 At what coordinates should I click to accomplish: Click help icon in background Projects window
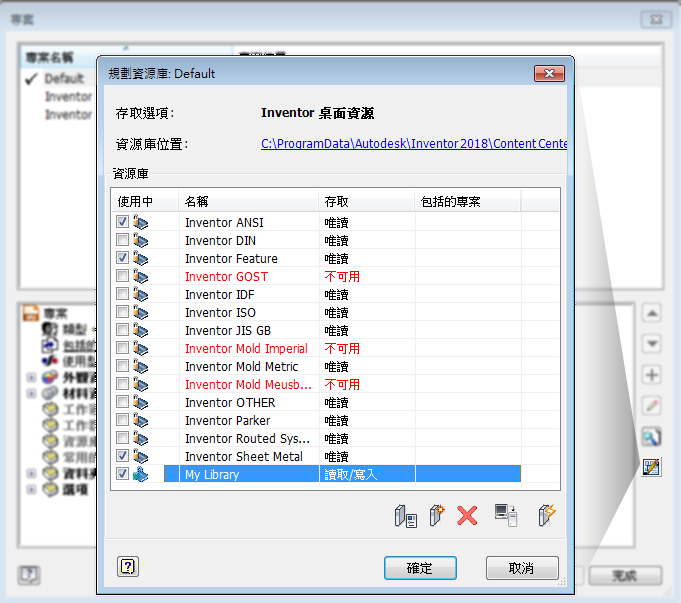[x=29, y=575]
